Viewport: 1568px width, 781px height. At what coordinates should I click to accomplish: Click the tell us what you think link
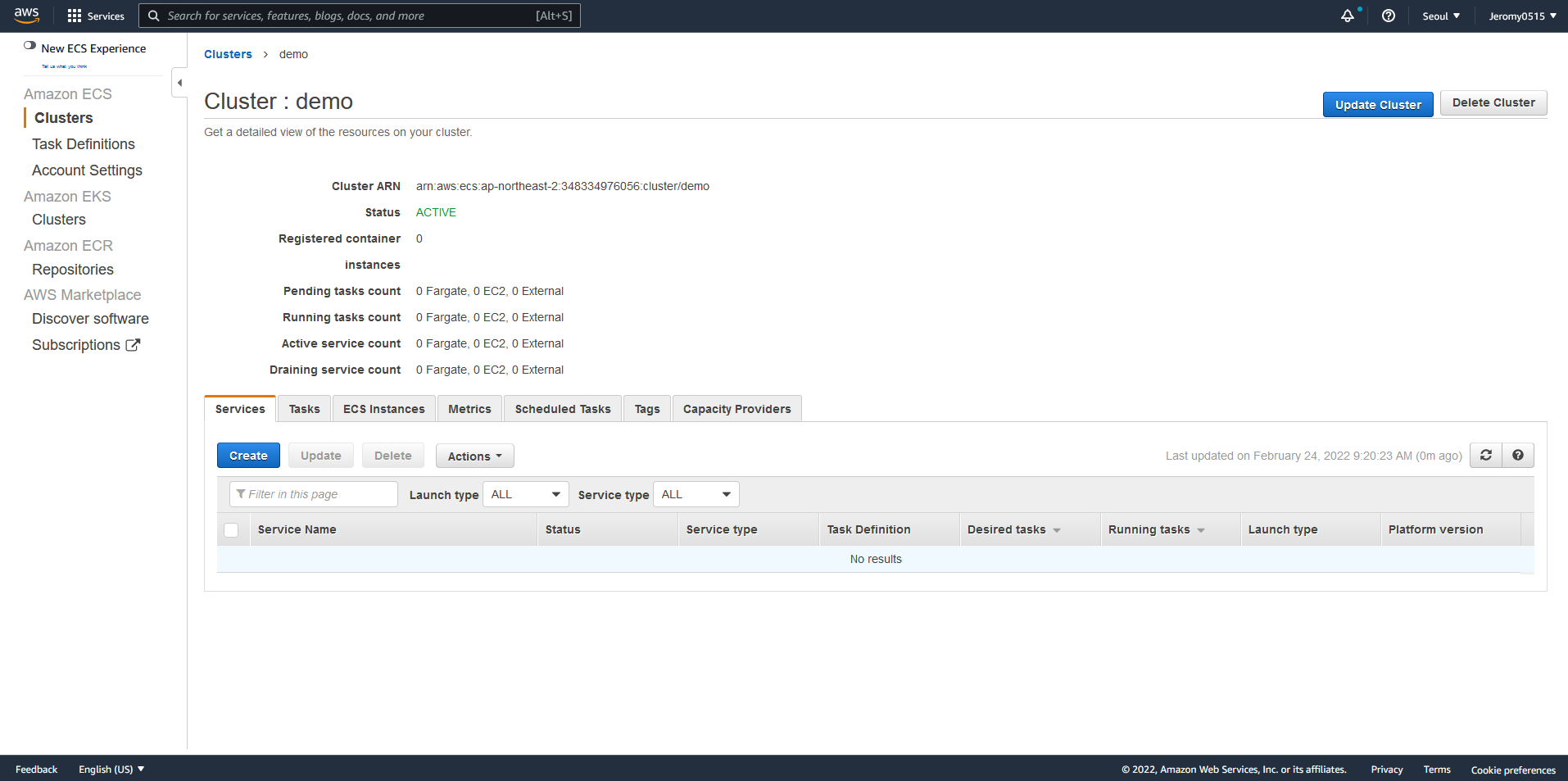click(x=65, y=66)
